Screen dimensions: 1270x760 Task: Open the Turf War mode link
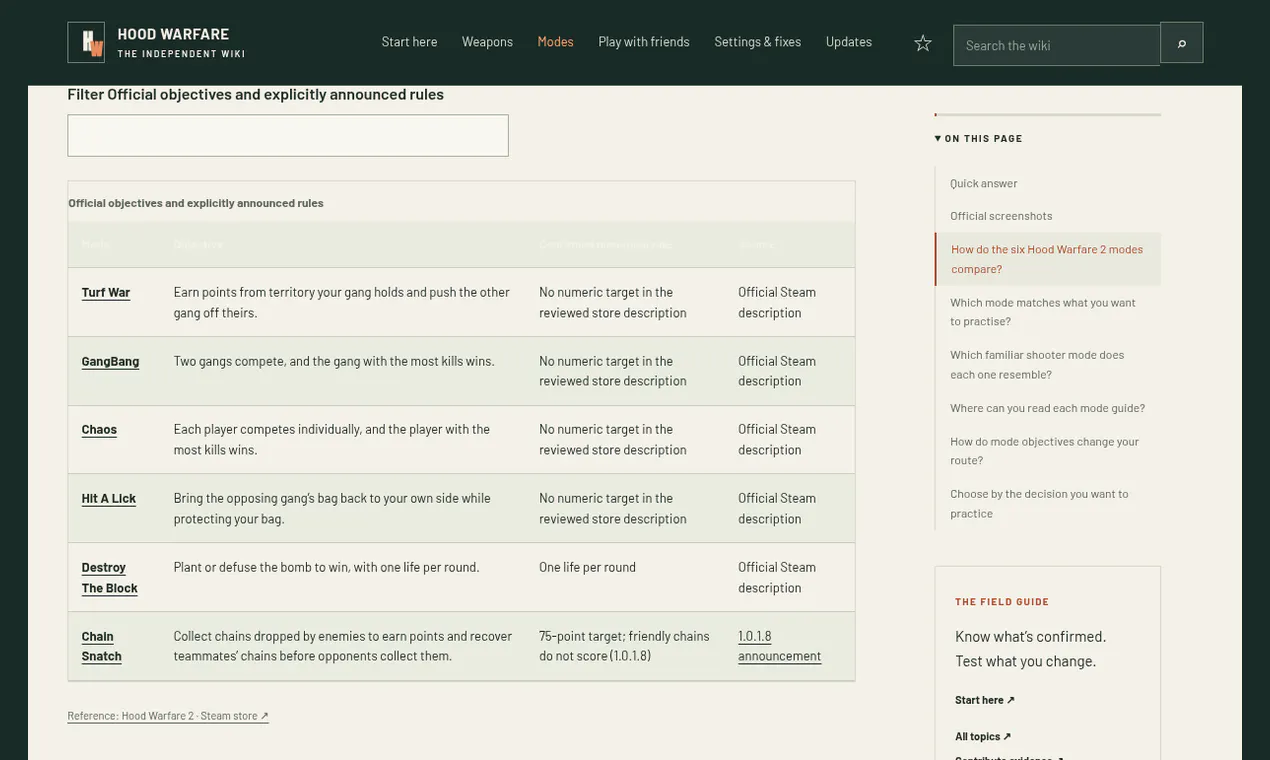coord(106,292)
